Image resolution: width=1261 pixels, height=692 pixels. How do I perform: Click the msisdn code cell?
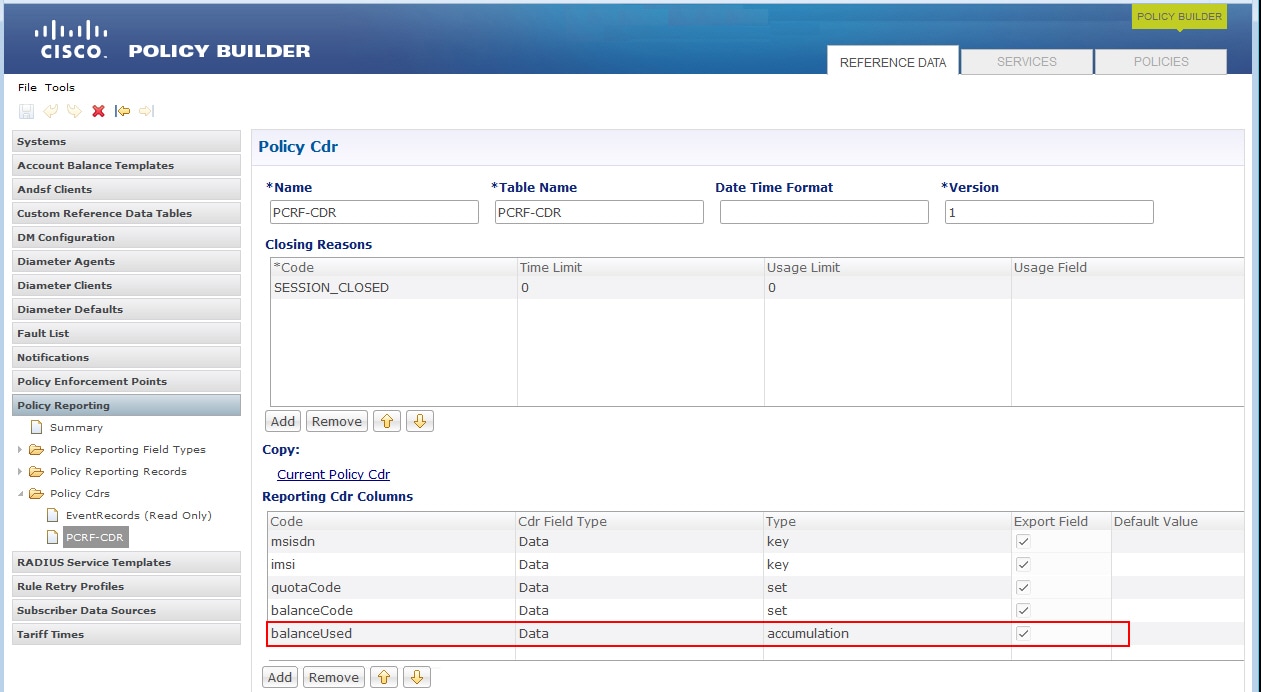point(391,541)
